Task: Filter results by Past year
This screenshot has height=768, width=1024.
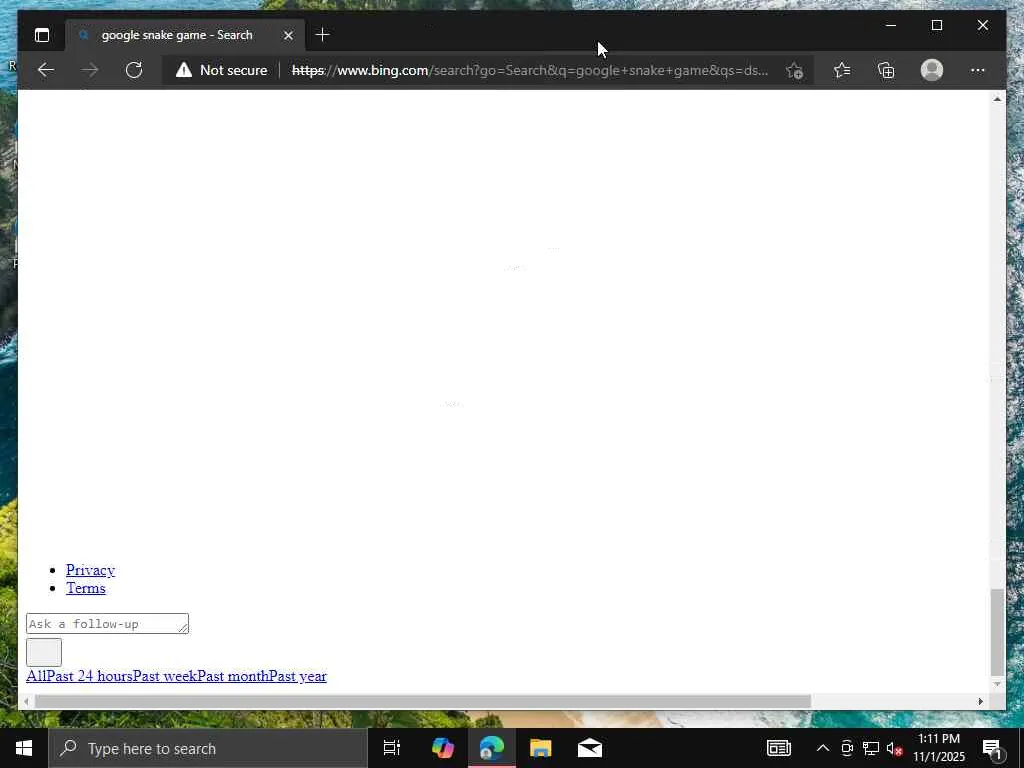Action: (x=297, y=676)
